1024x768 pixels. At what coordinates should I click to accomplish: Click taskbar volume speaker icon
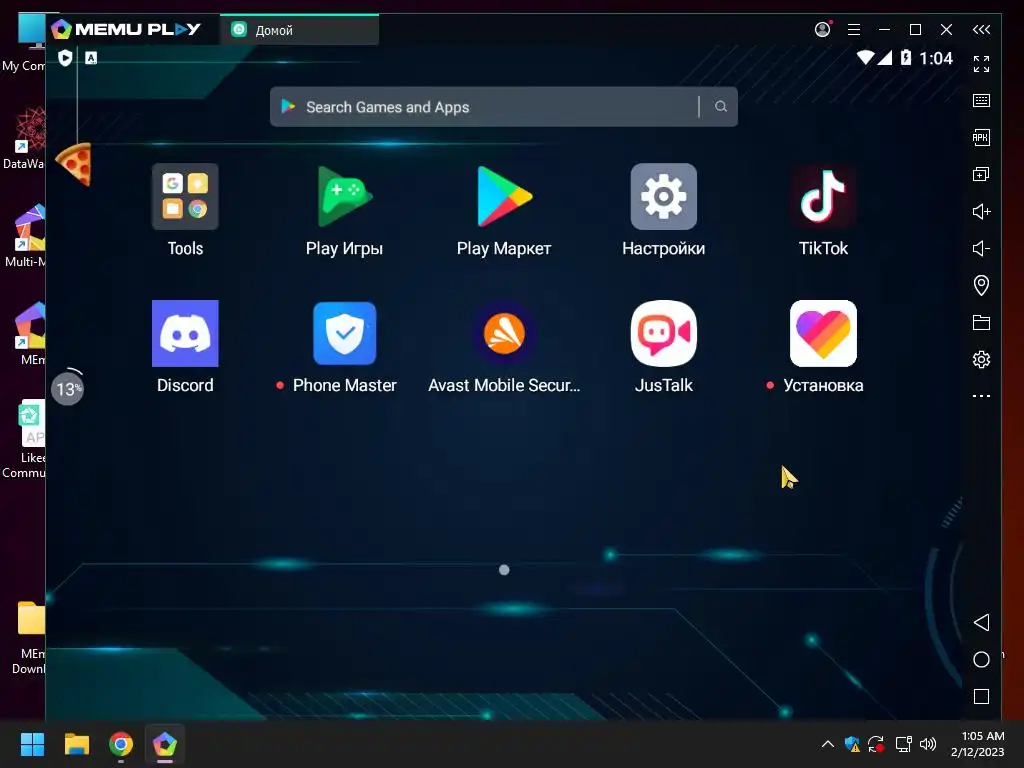tap(927, 744)
